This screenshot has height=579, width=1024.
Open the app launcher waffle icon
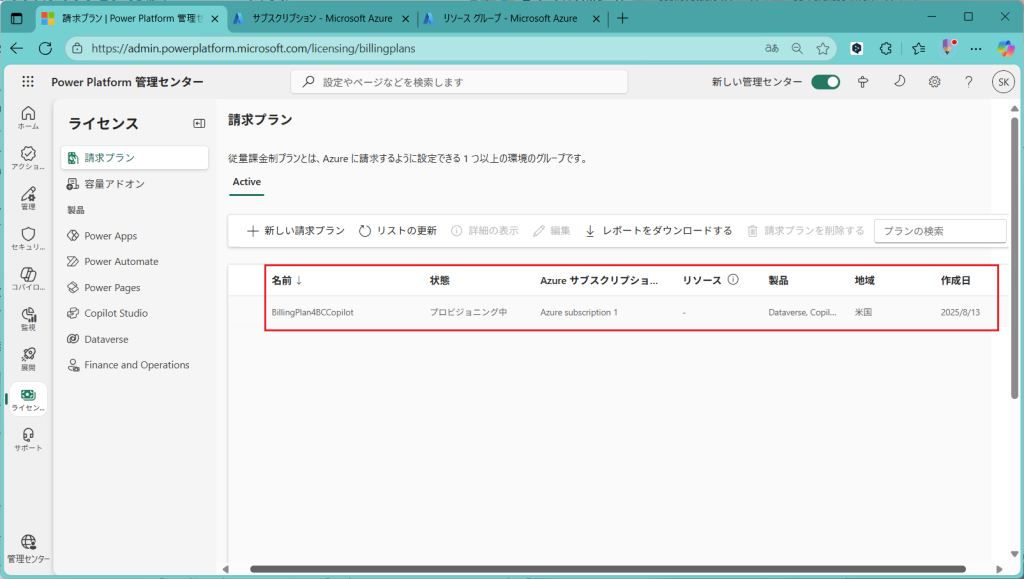(27, 82)
